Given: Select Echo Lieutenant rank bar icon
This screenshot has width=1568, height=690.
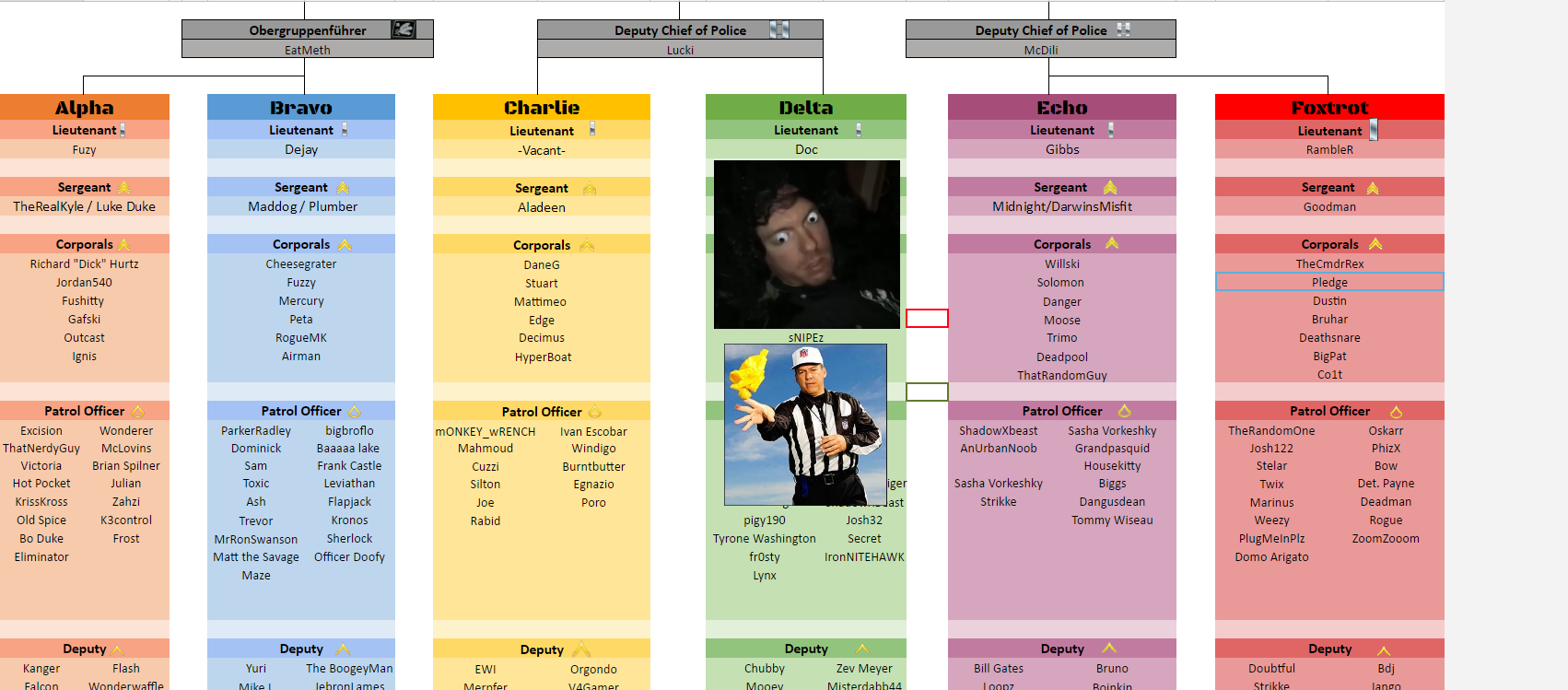Looking at the screenshot, I should click(x=1111, y=130).
